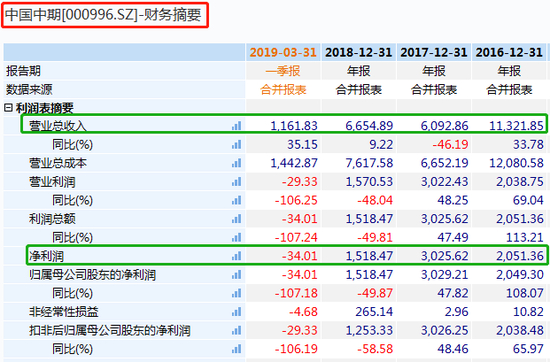Click the 净利润 row label
The image size is (550, 362).
[46, 256]
